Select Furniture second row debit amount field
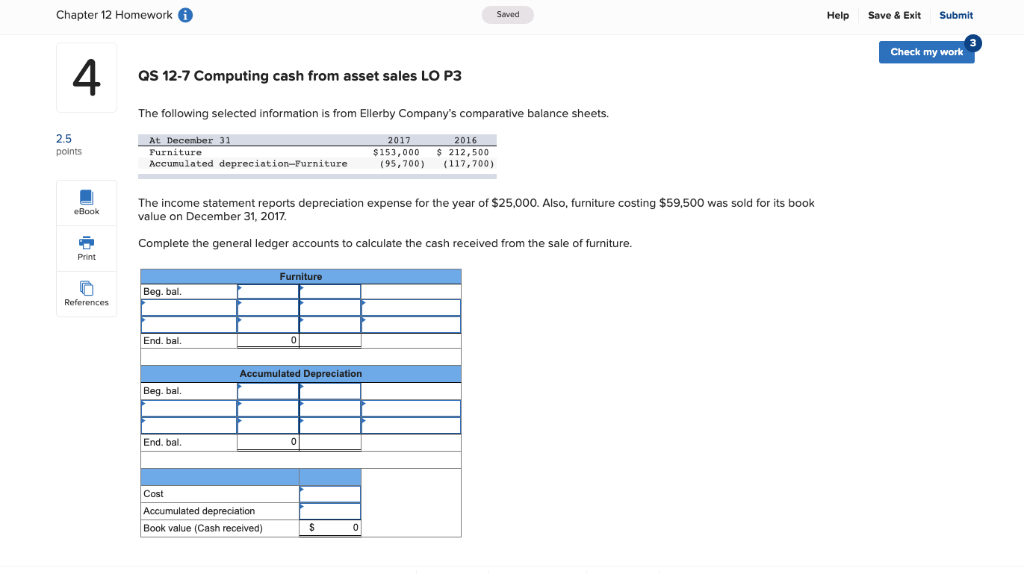The image size is (1024, 574). 268,308
